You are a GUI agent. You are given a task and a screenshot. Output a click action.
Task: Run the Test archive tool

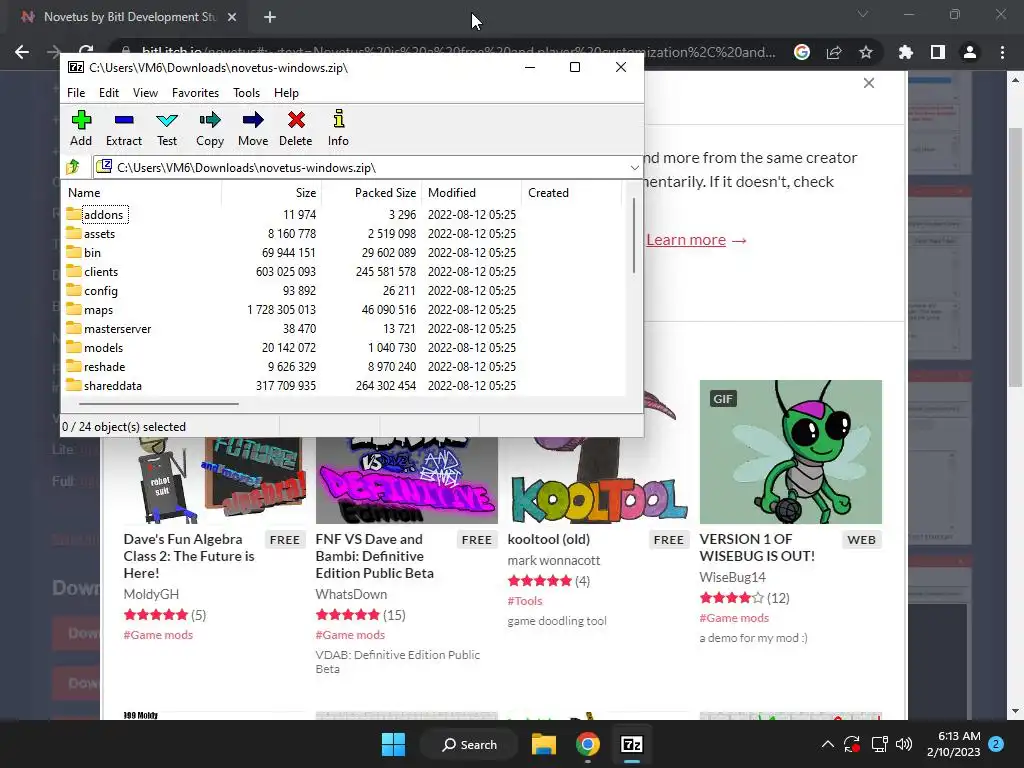tap(167, 128)
